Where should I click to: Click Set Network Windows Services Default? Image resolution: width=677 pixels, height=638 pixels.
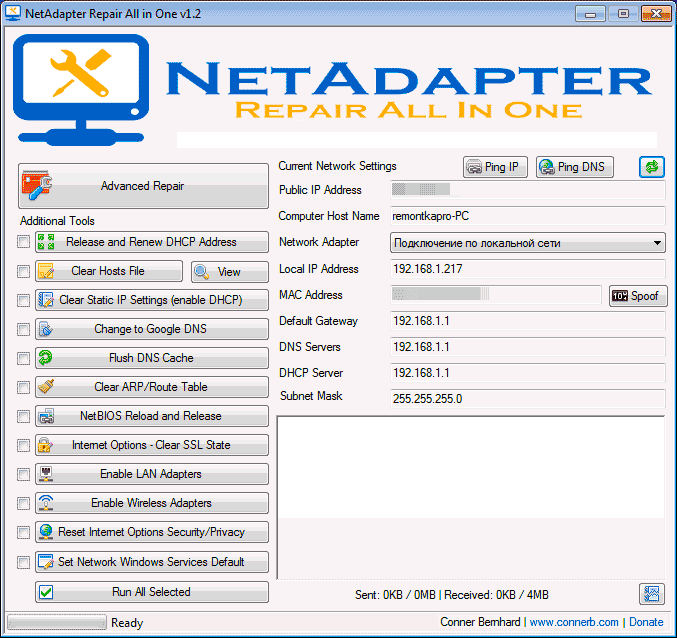point(152,561)
